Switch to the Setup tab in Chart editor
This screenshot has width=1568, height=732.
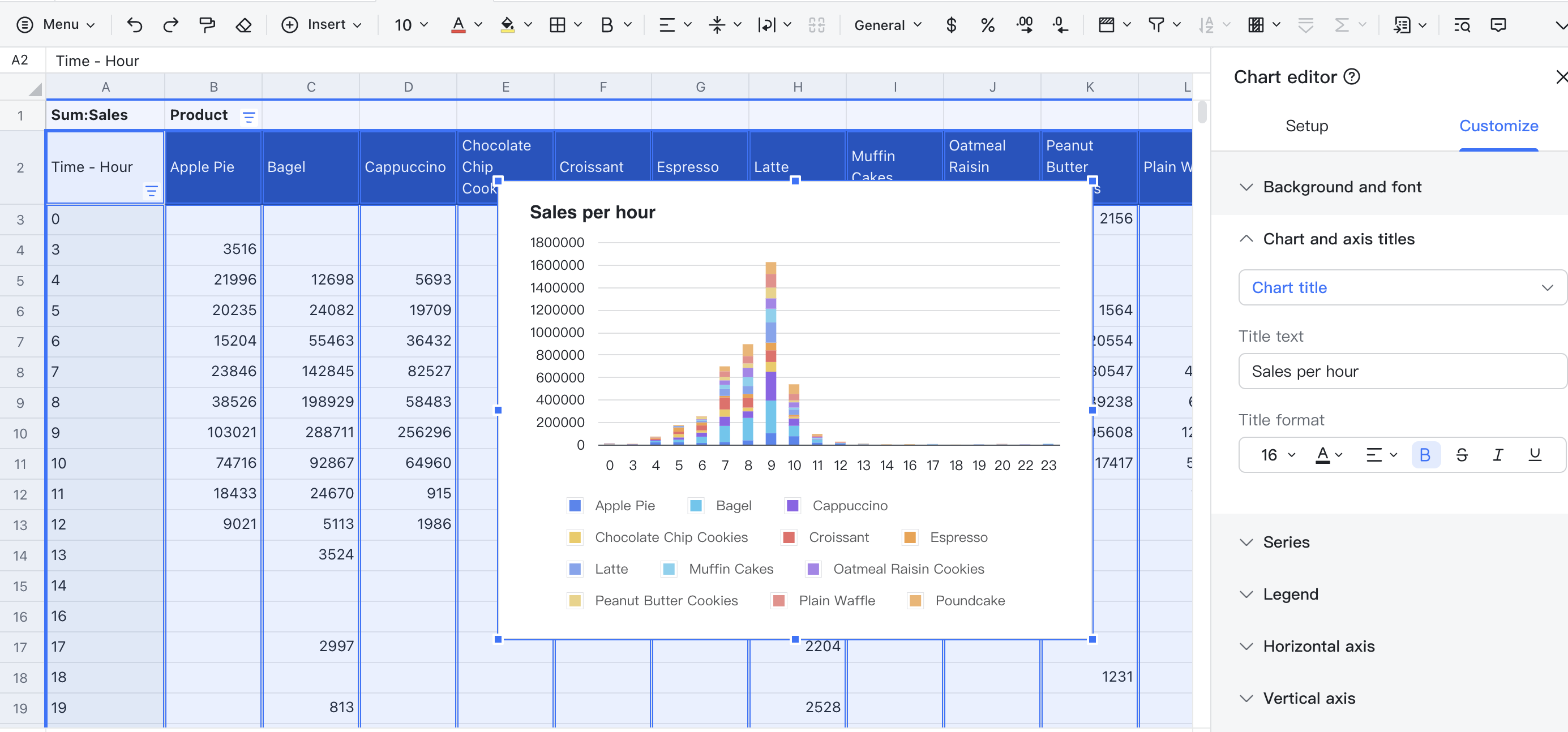click(x=1307, y=126)
